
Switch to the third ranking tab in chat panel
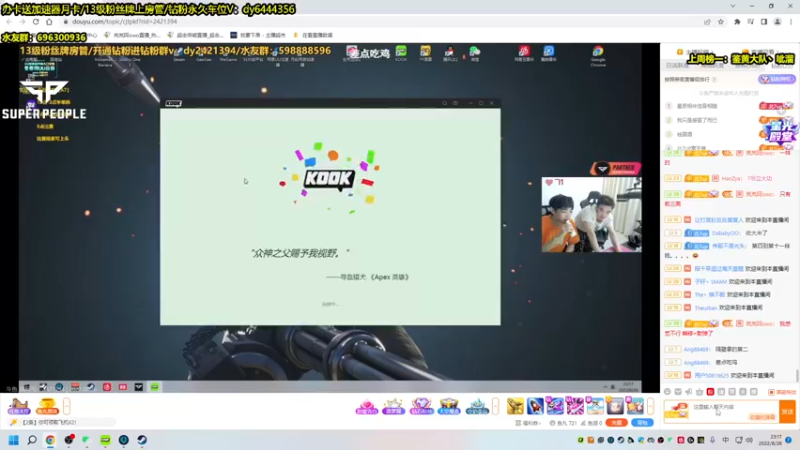click(746, 66)
